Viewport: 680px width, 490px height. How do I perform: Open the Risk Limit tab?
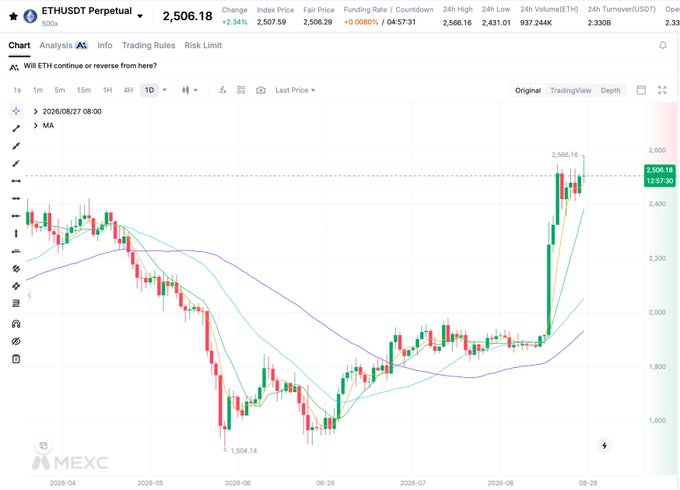pos(203,45)
